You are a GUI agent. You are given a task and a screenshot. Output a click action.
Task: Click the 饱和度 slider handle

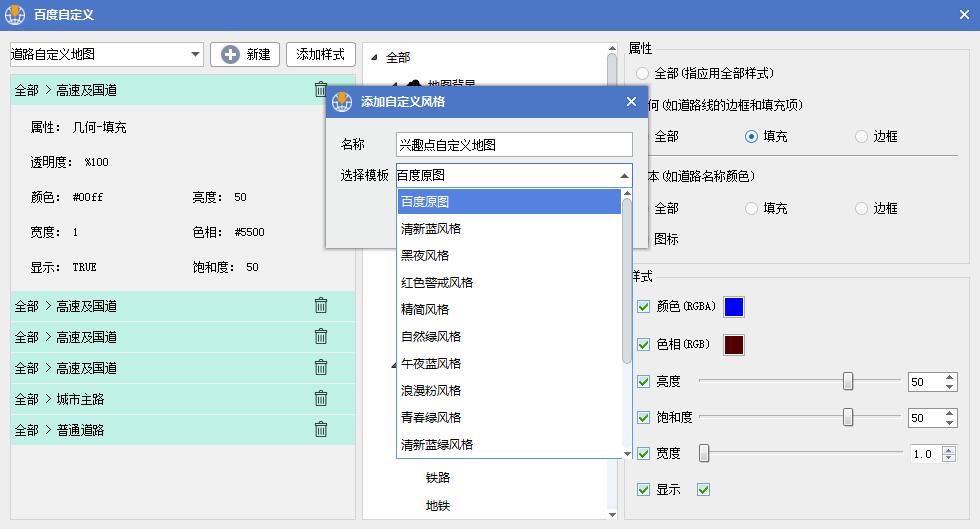[x=848, y=417]
